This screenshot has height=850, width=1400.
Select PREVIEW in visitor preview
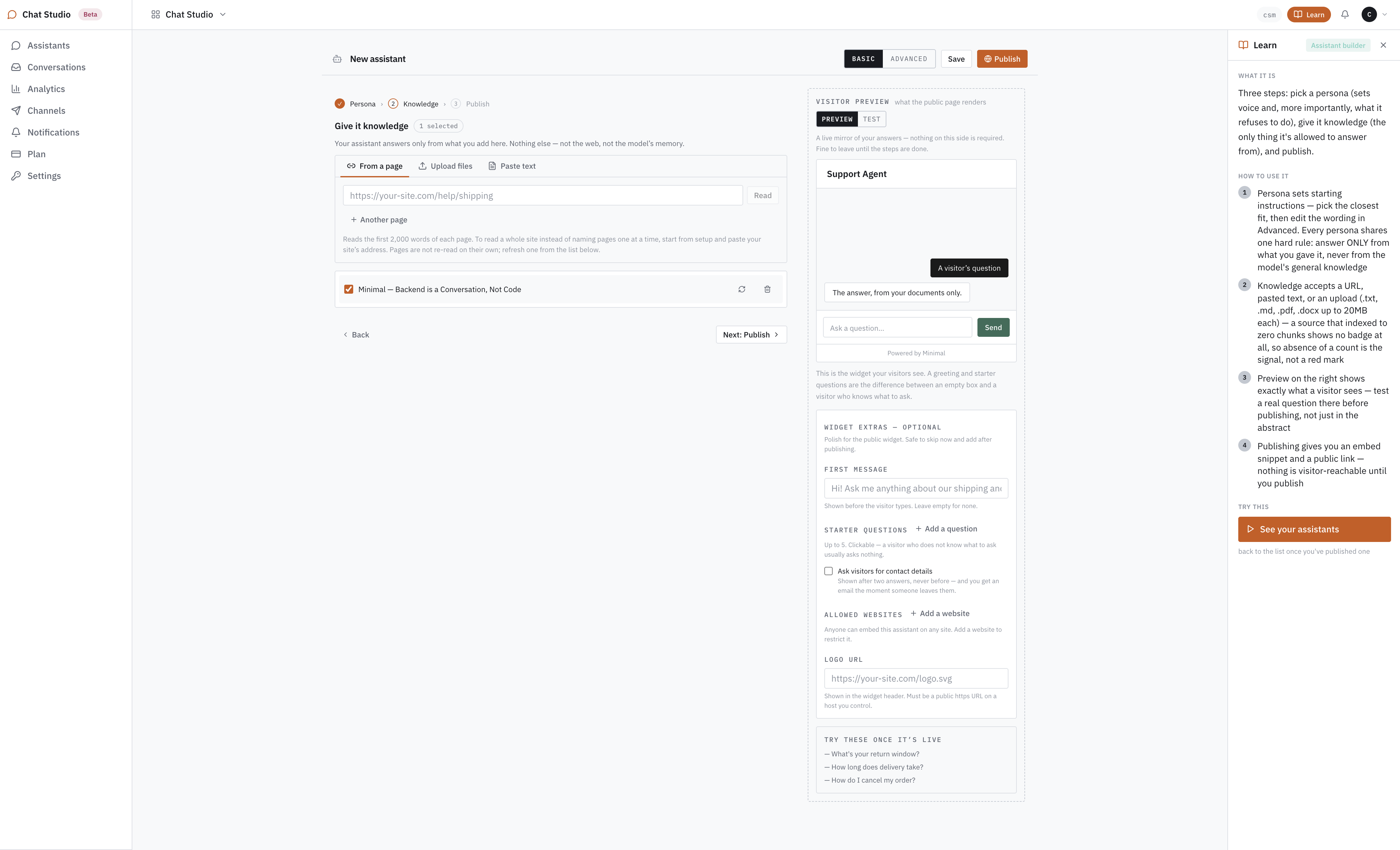pyautogui.click(x=837, y=119)
